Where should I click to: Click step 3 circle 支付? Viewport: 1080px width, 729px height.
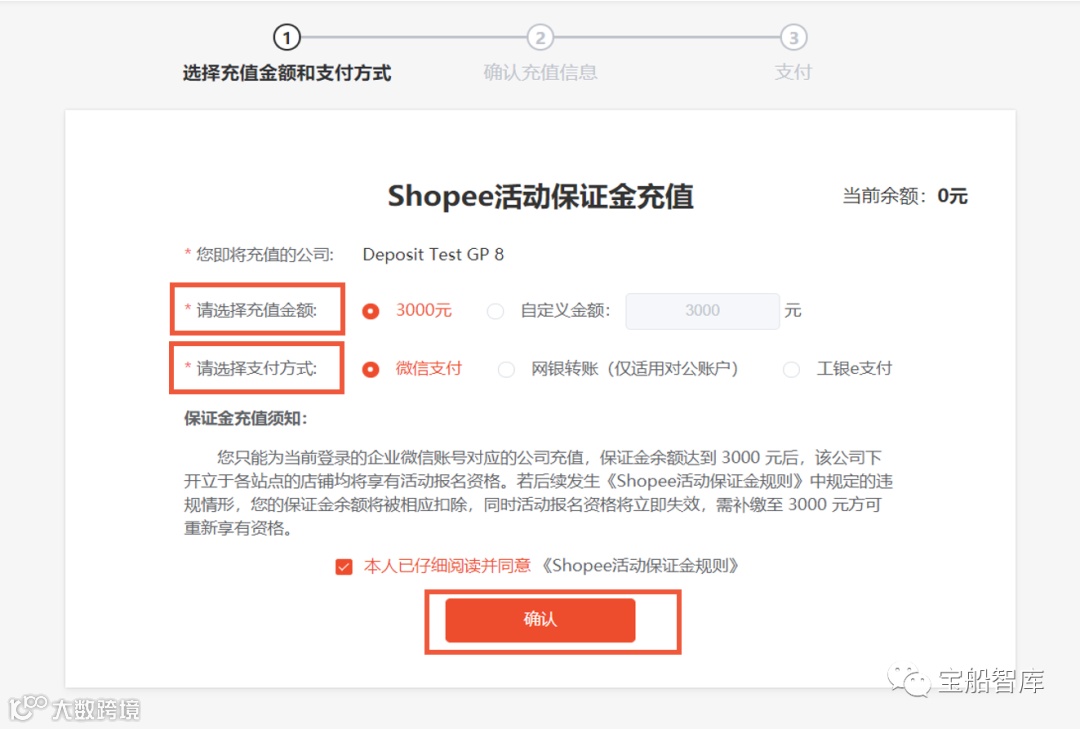tap(793, 37)
